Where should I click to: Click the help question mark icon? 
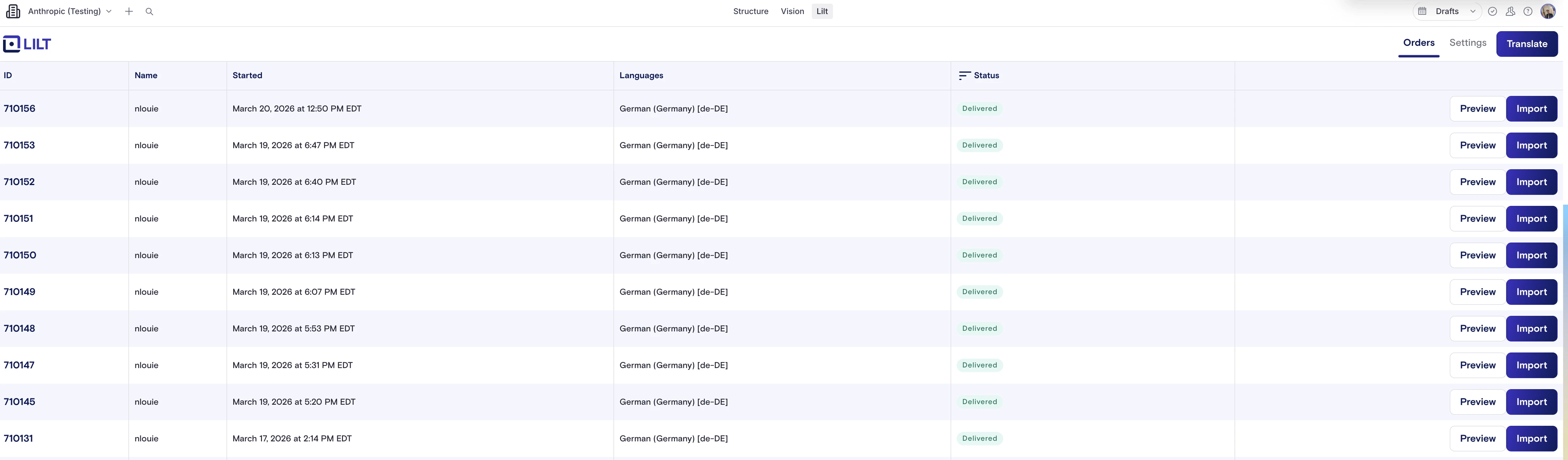tap(1528, 12)
